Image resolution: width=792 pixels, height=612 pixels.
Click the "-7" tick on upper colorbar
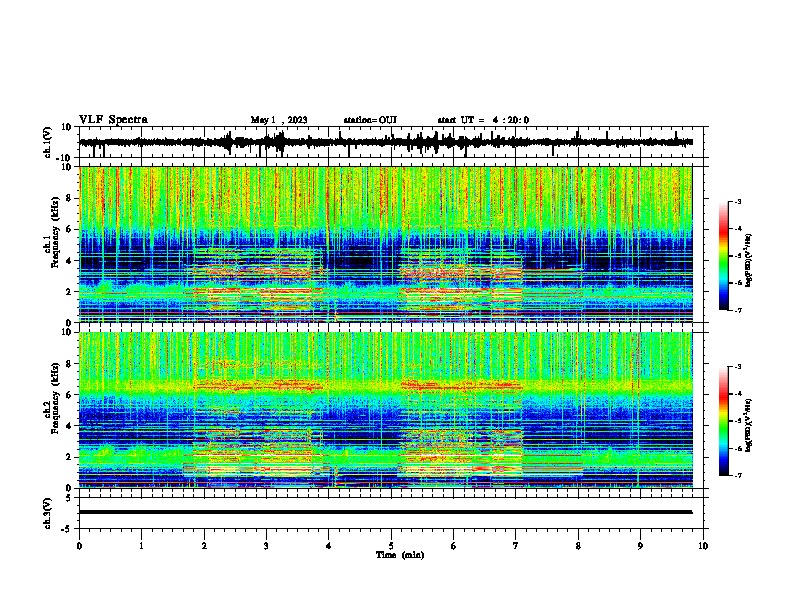(737, 310)
